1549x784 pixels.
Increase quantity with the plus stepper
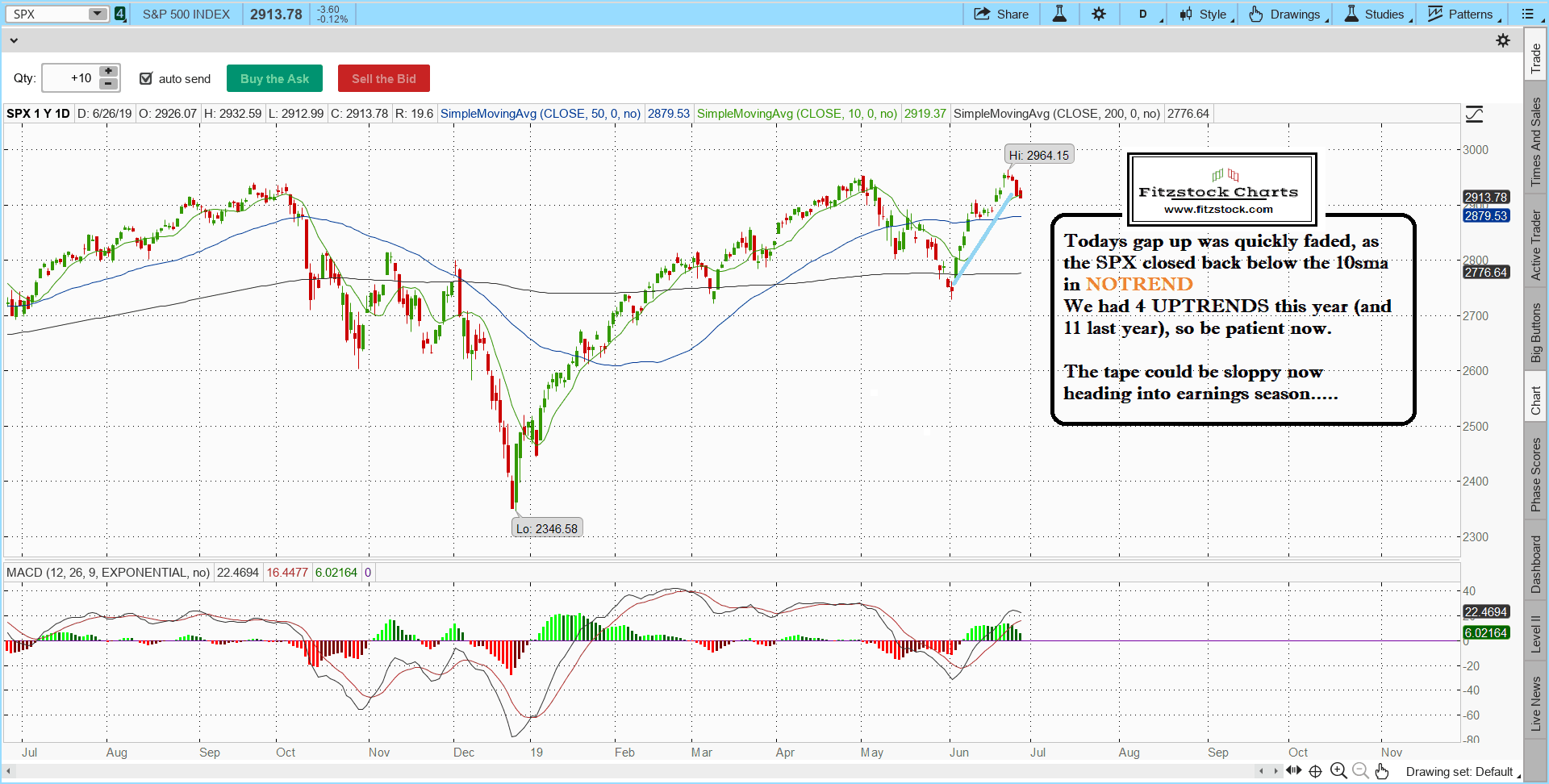coord(108,72)
